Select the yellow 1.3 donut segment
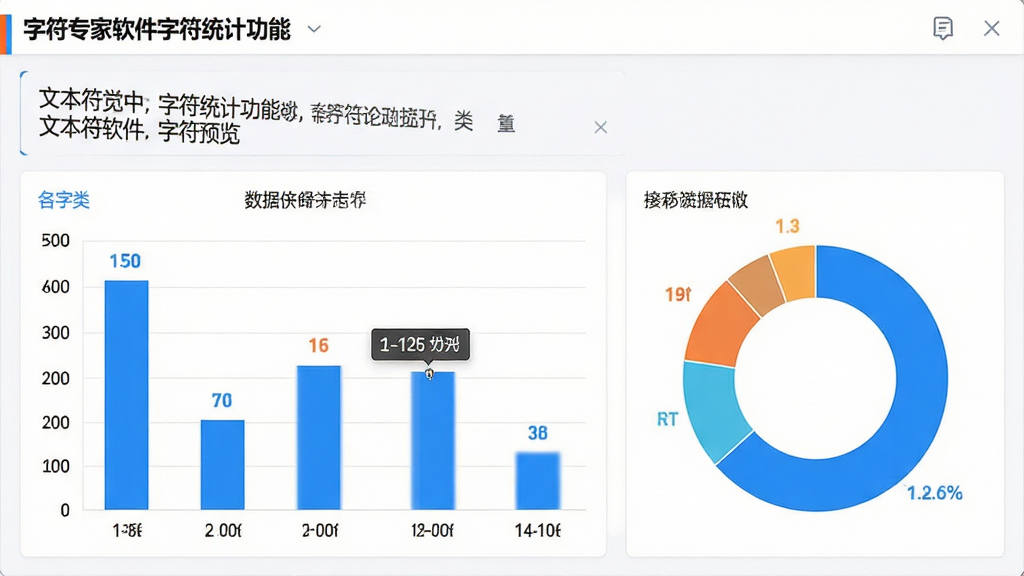This screenshot has height=576, width=1024. coord(795,273)
